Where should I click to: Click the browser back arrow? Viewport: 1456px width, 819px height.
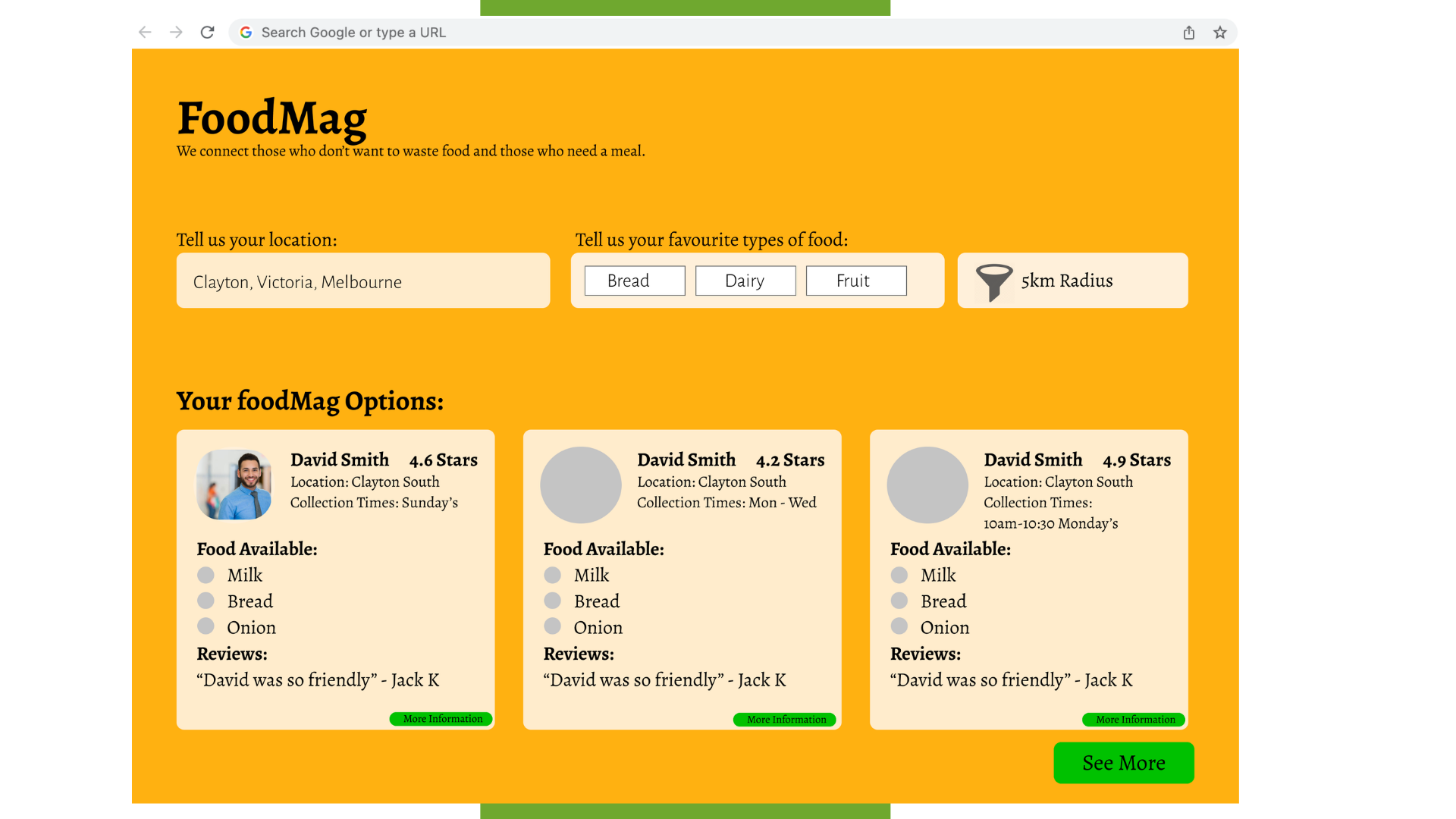click(145, 32)
